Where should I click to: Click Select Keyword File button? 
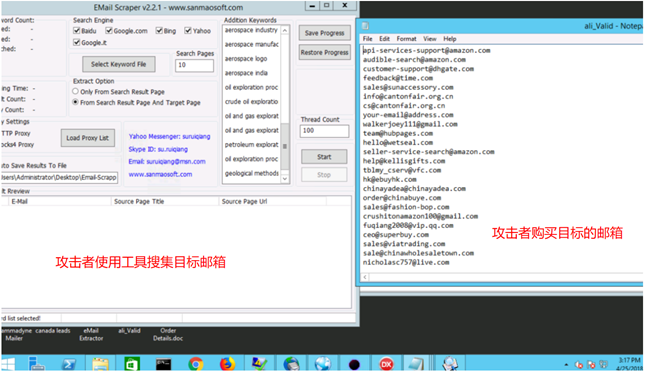(118, 64)
